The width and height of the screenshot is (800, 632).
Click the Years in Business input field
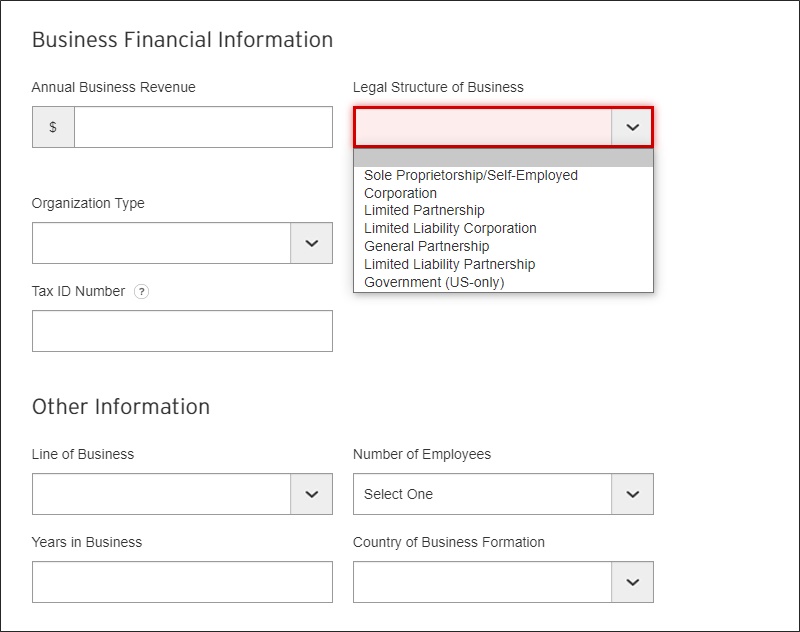pyautogui.click(x=182, y=582)
